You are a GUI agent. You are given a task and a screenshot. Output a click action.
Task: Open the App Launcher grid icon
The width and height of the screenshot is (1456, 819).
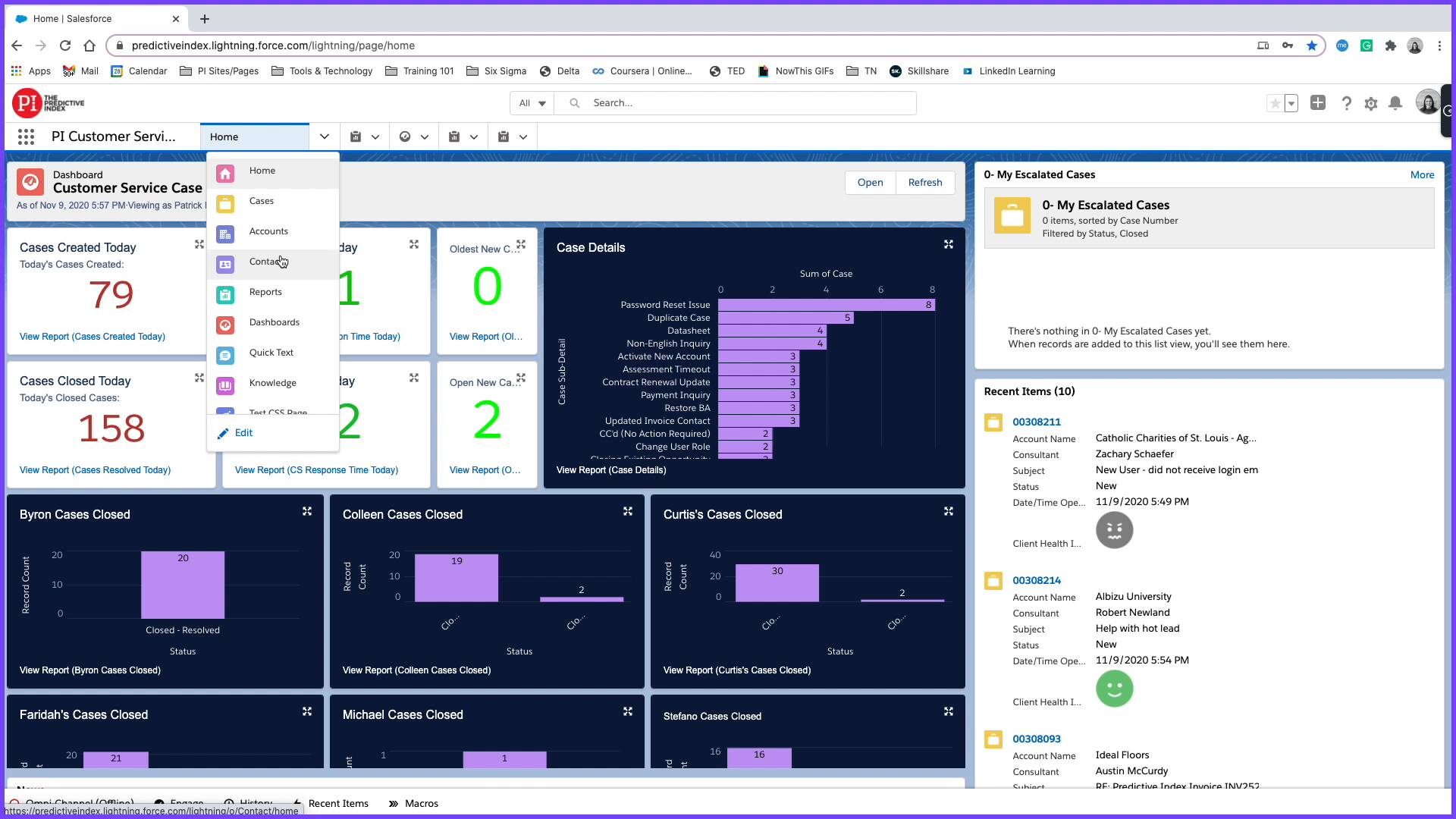pyautogui.click(x=26, y=136)
